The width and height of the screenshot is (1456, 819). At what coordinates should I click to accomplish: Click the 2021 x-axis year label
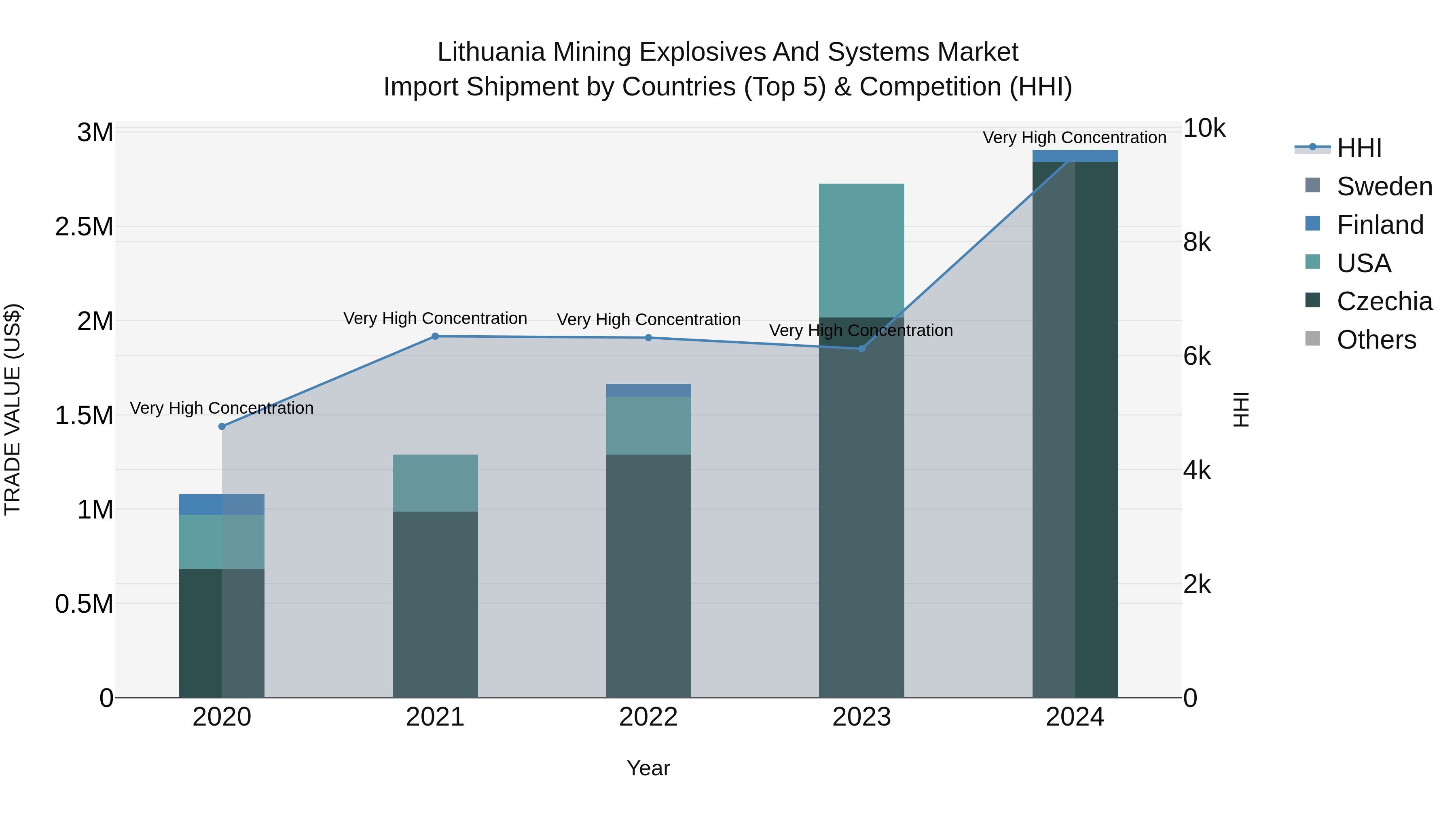(x=435, y=717)
